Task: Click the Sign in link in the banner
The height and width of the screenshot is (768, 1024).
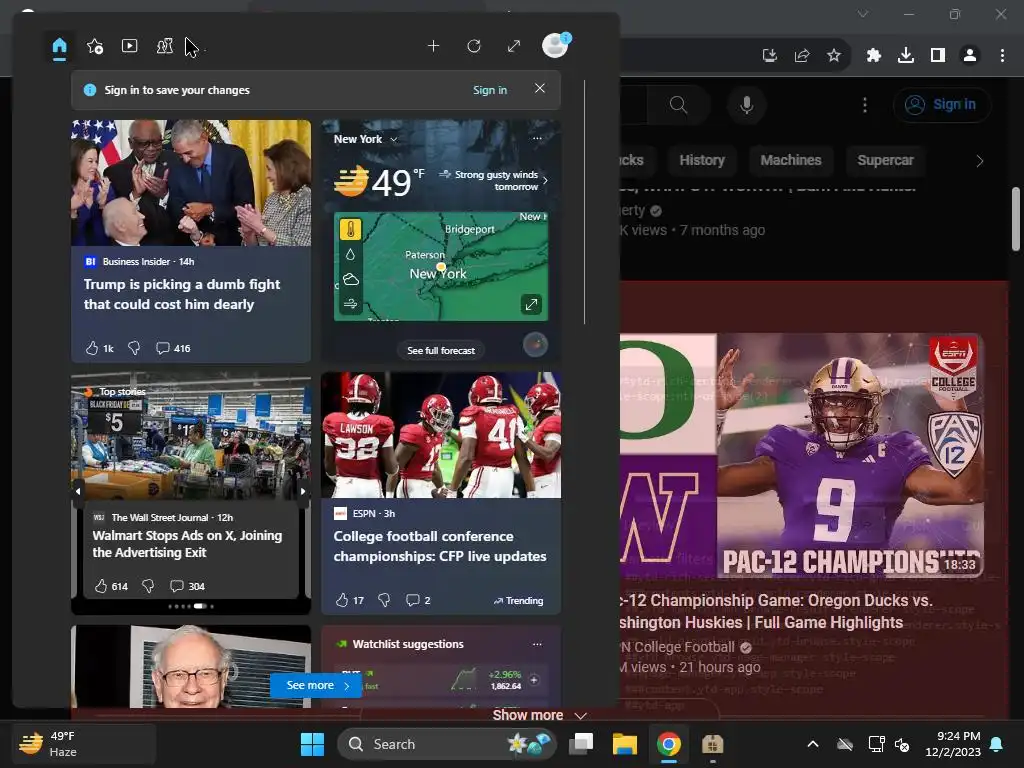Action: tap(490, 90)
